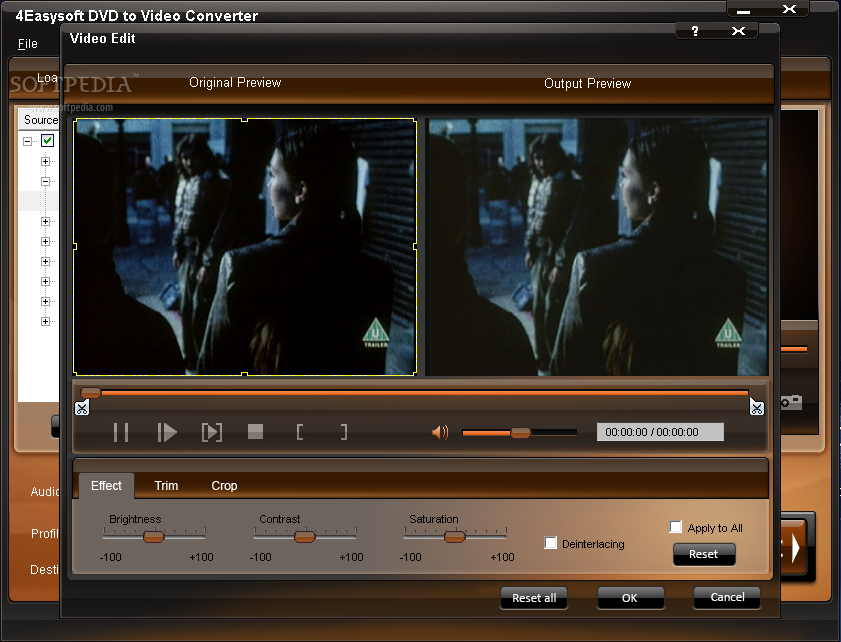Click the +100 label under Contrast
The image size is (841, 642).
(351, 557)
